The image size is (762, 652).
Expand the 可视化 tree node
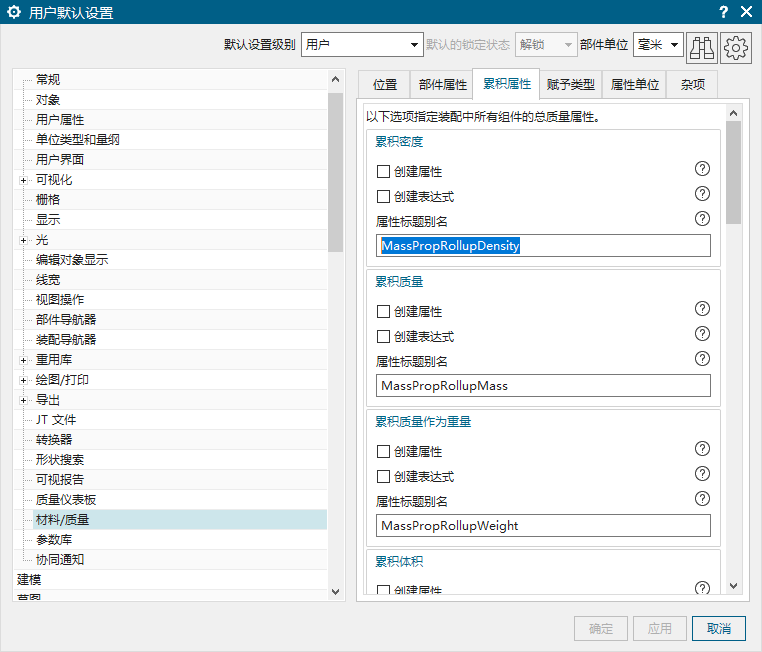pos(23,180)
